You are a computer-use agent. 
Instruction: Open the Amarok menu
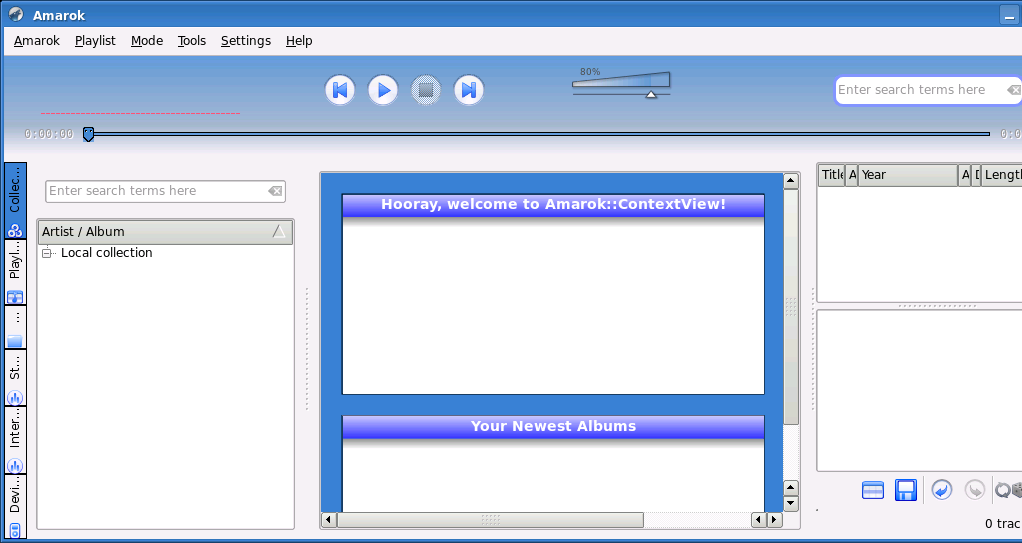pos(36,40)
